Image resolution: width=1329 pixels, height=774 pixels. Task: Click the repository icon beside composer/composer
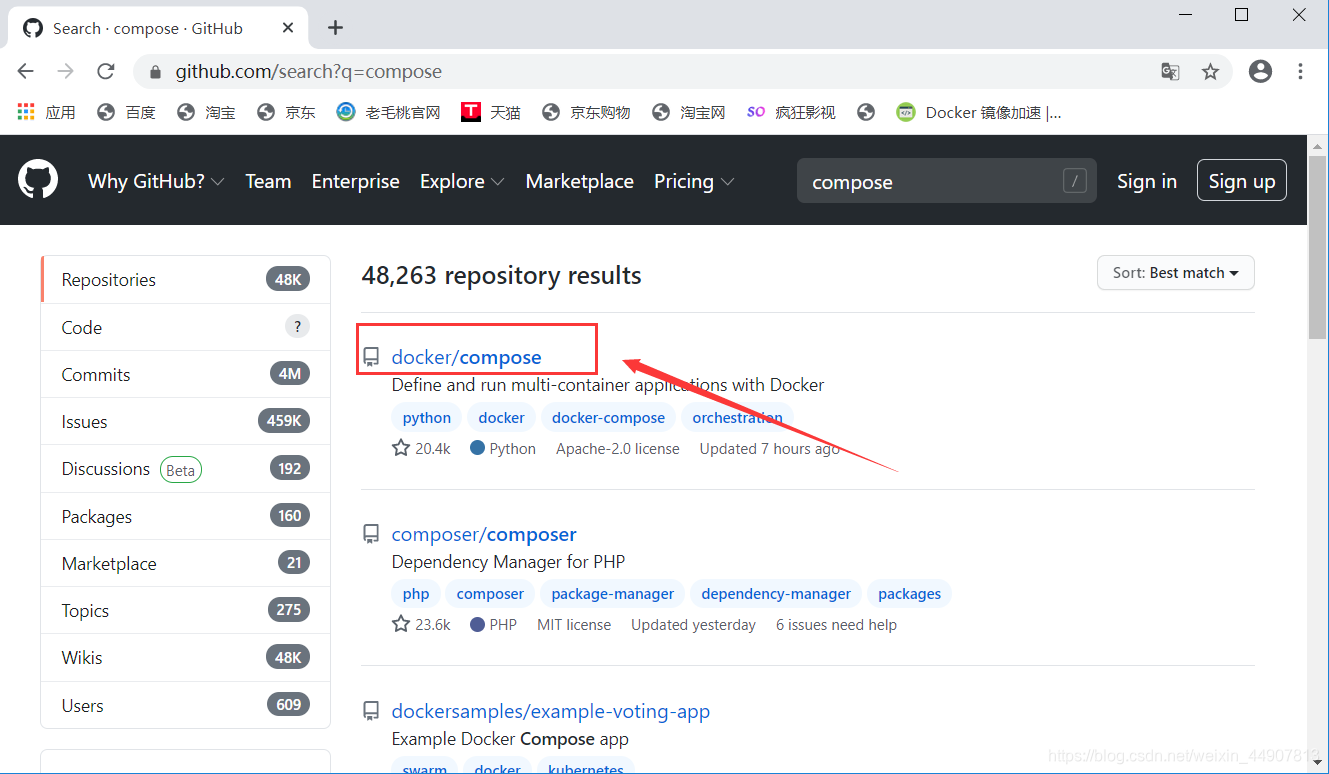point(371,534)
